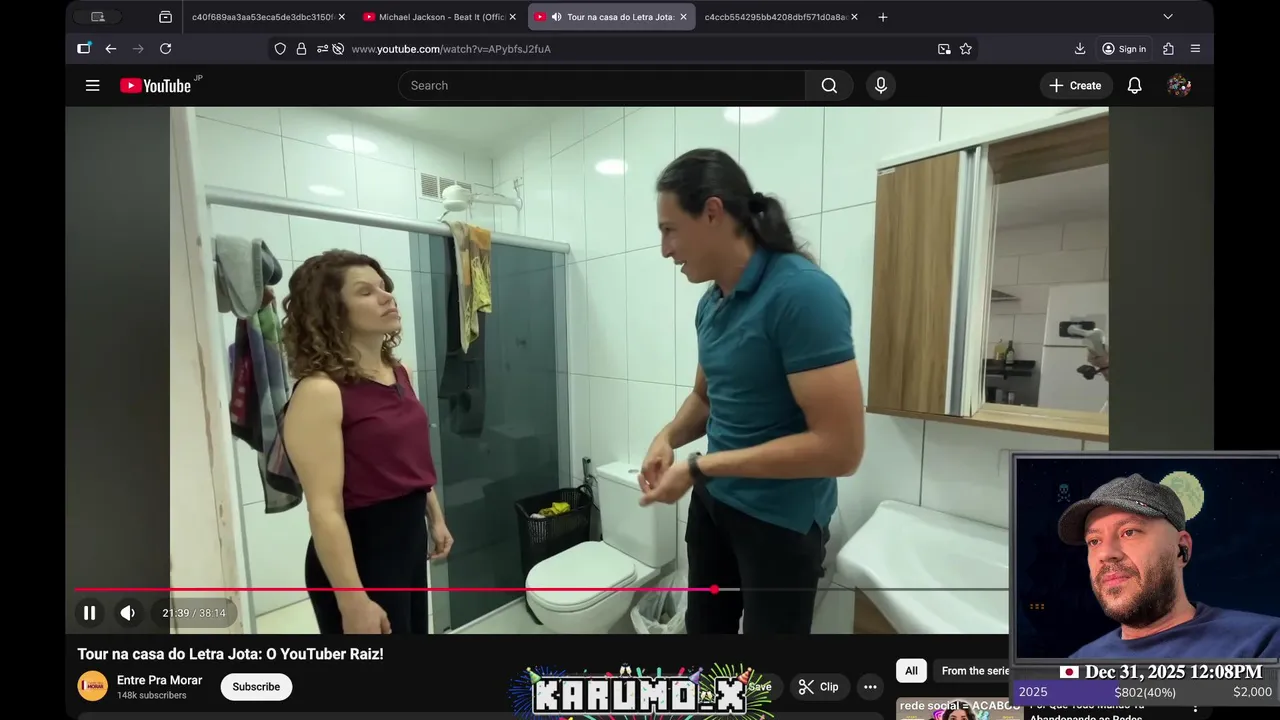Show site security padlock info

pos(301,49)
